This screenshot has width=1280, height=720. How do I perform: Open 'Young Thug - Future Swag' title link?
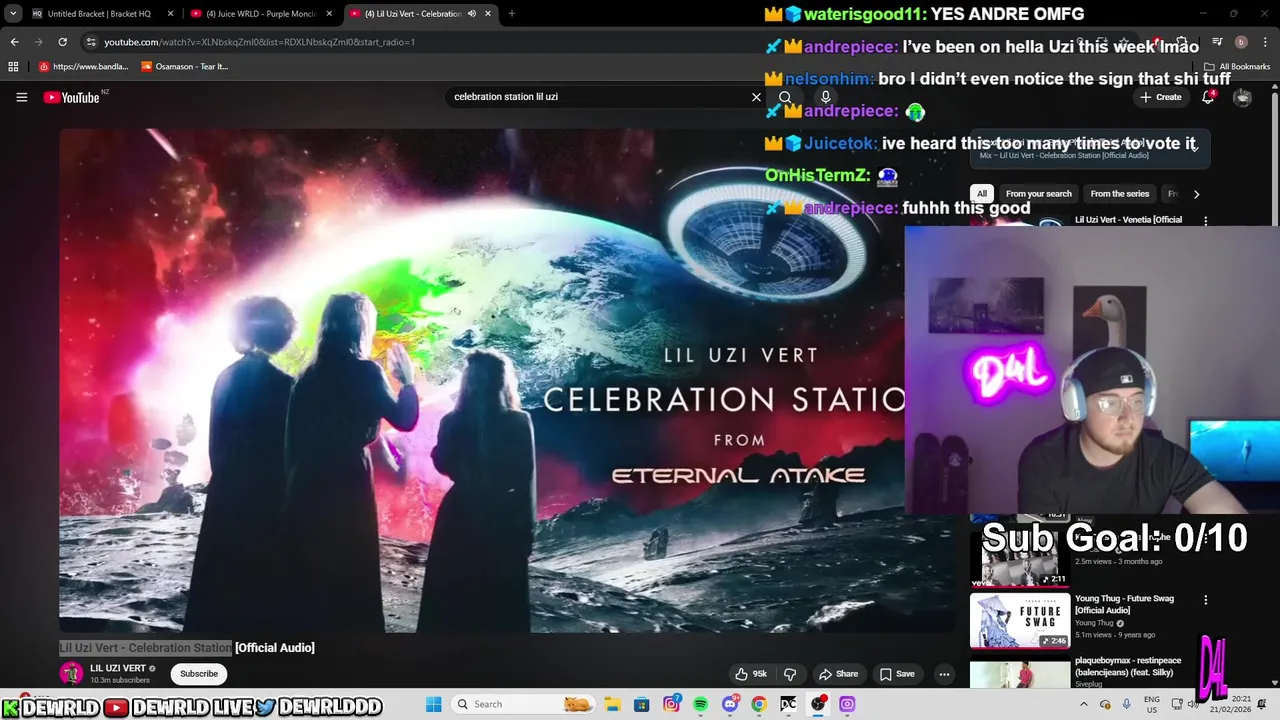tap(1124, 604)
